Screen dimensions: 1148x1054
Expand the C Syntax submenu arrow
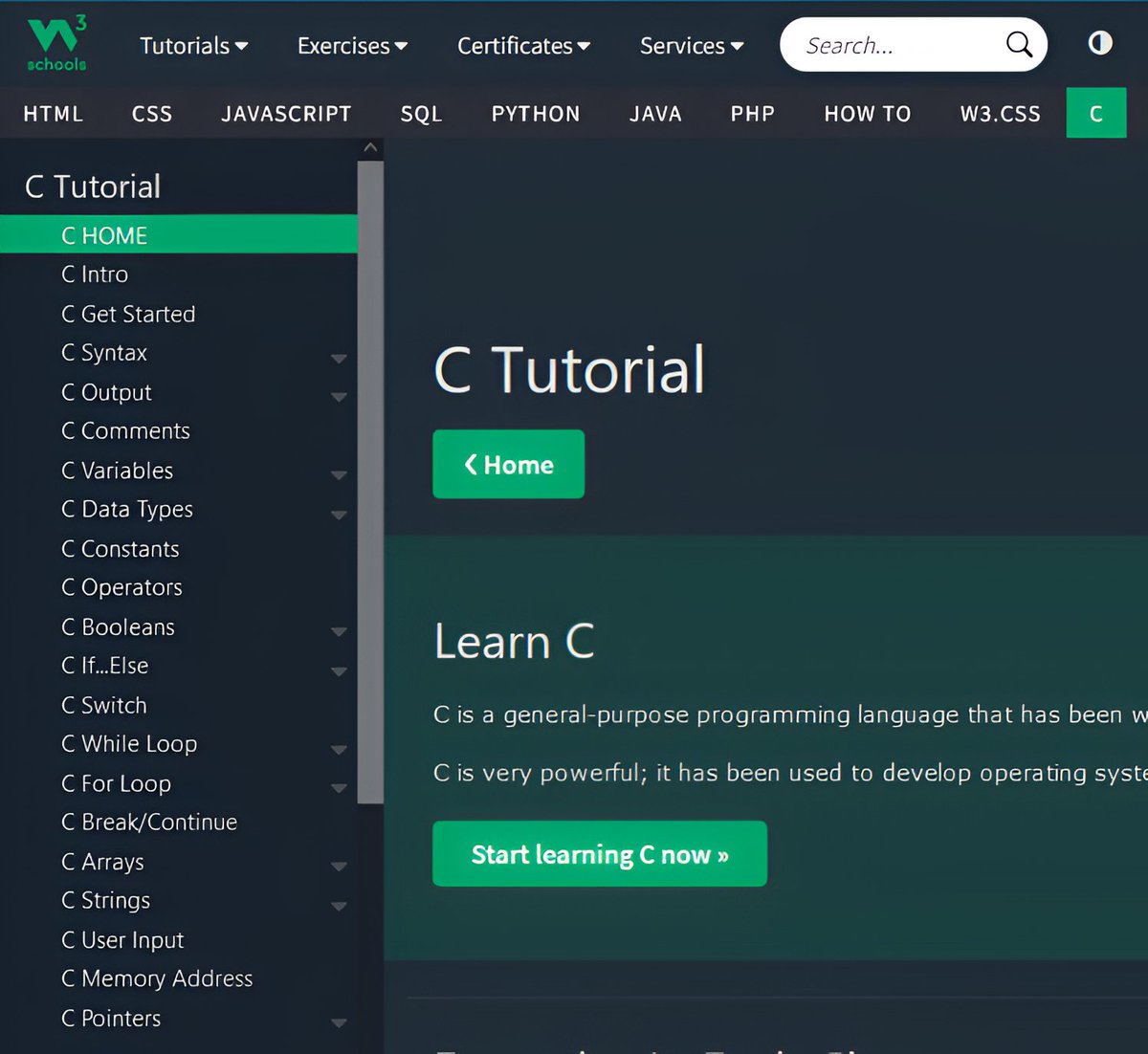coord(339,358)
